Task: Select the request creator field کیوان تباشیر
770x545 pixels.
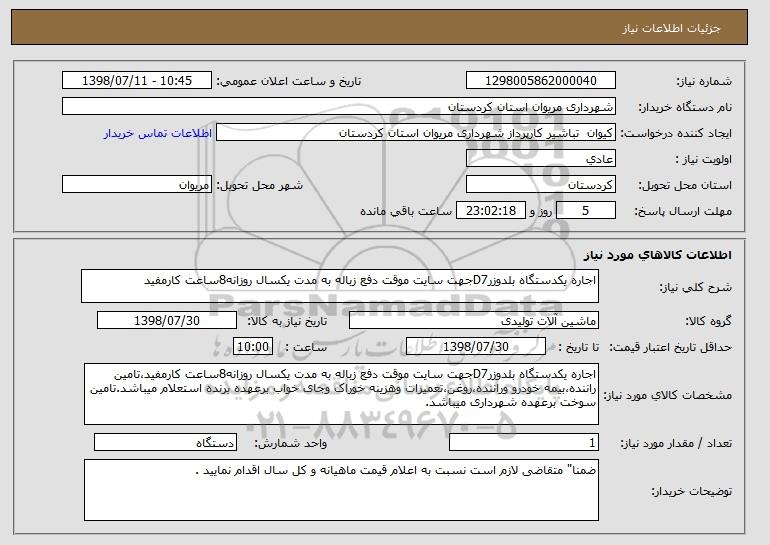Action: pos(416,133)
